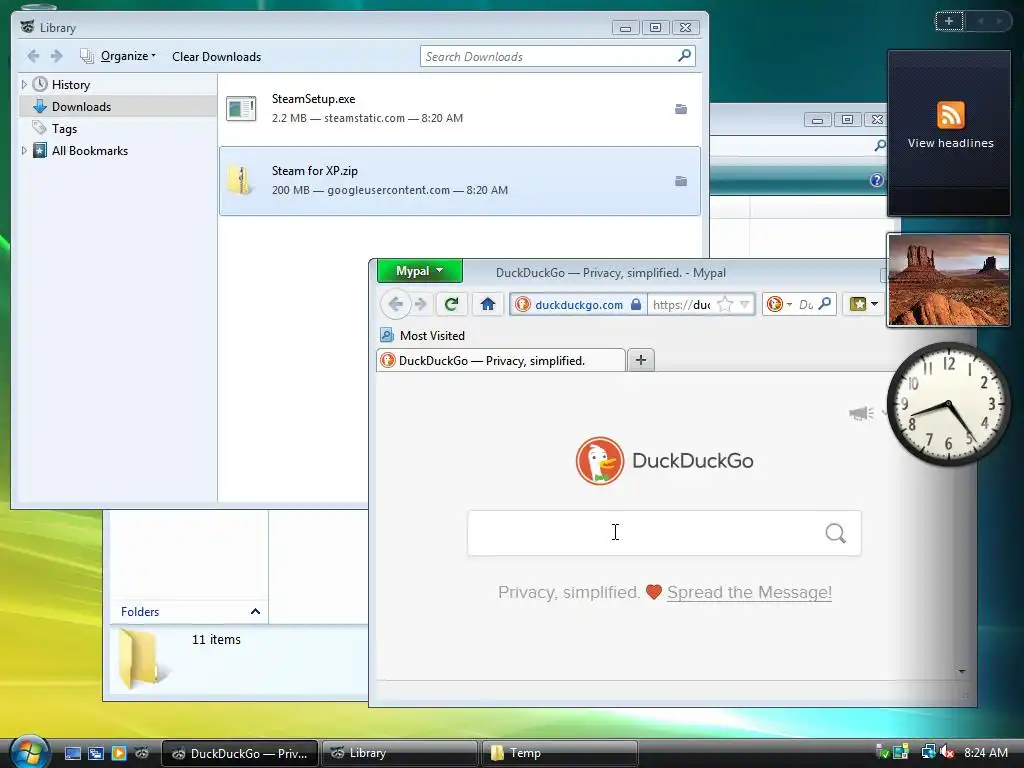This screenshot has height=768, width=1024.
Task: Click the search bar magnifier in Mypal toolbar
Action: pyautogui.click(x=825, y=304)
